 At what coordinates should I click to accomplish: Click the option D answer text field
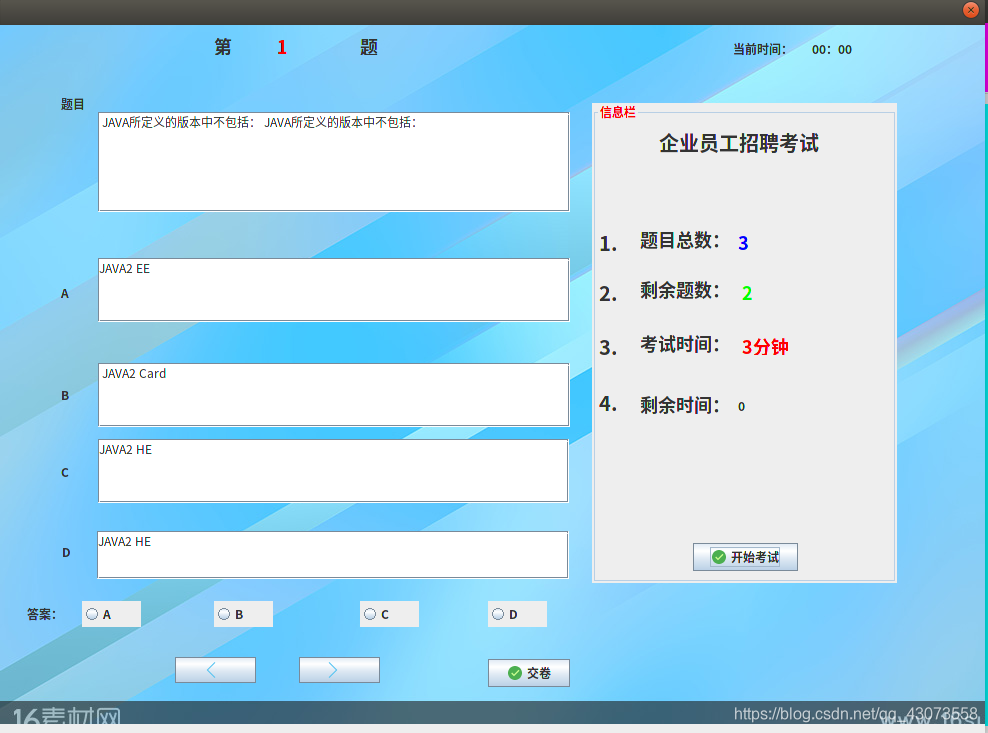pyautogui.click(x=333, y=554)
